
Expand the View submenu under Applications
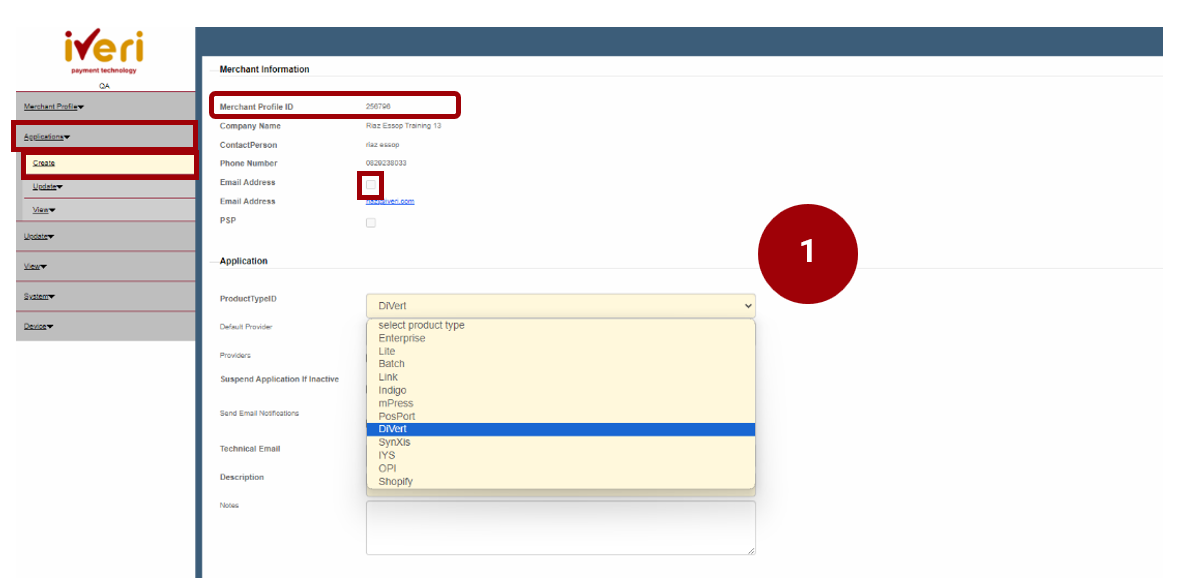pyautogui.click(x=43, y=210)
